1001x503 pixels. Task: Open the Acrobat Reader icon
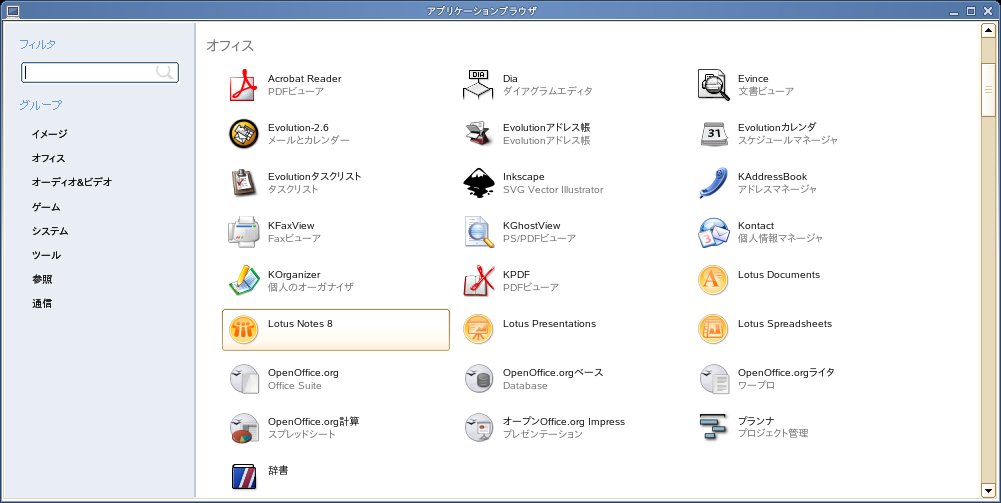pyautogui.click(x=243, y=86)
